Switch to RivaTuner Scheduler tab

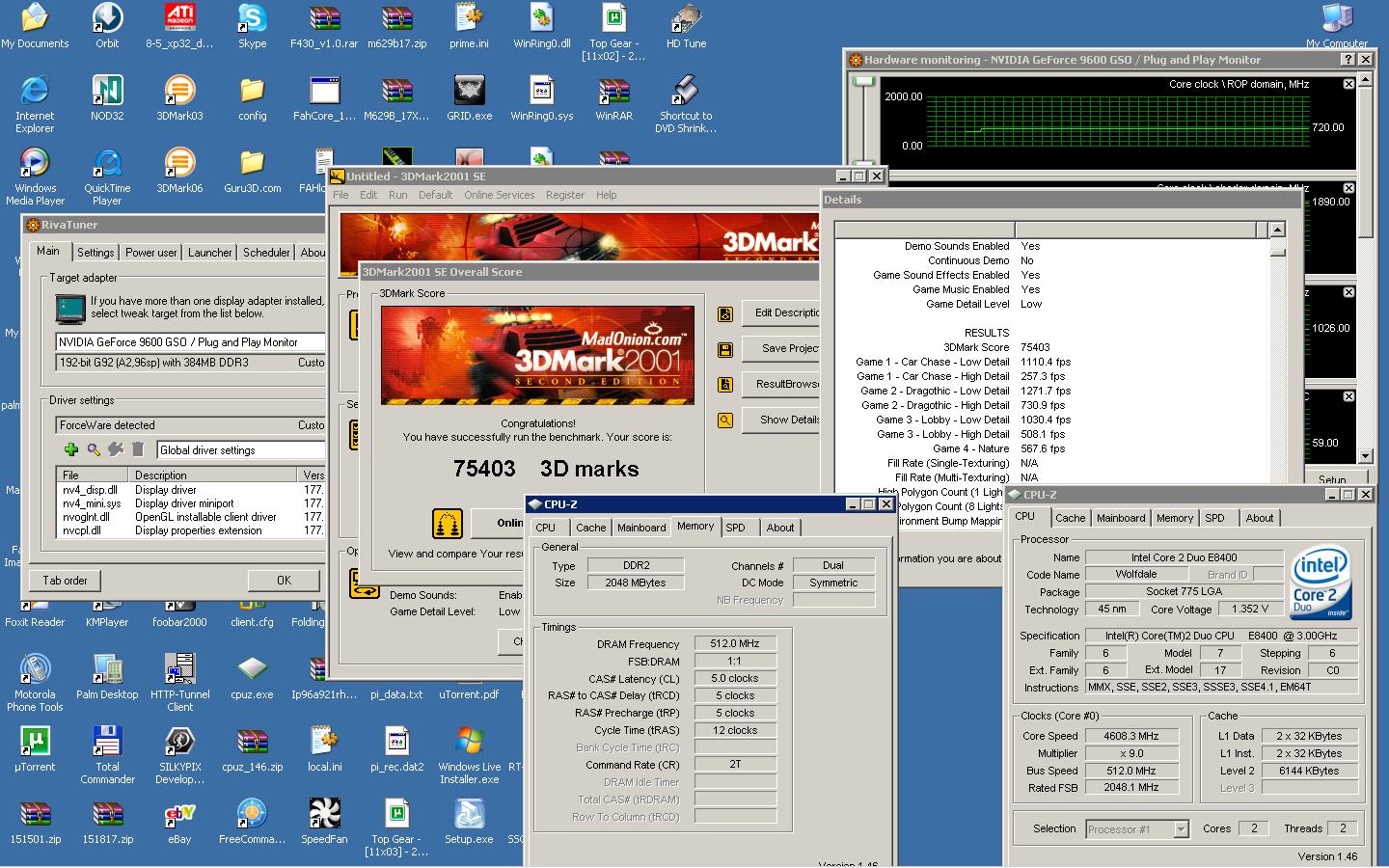(266, 253)
